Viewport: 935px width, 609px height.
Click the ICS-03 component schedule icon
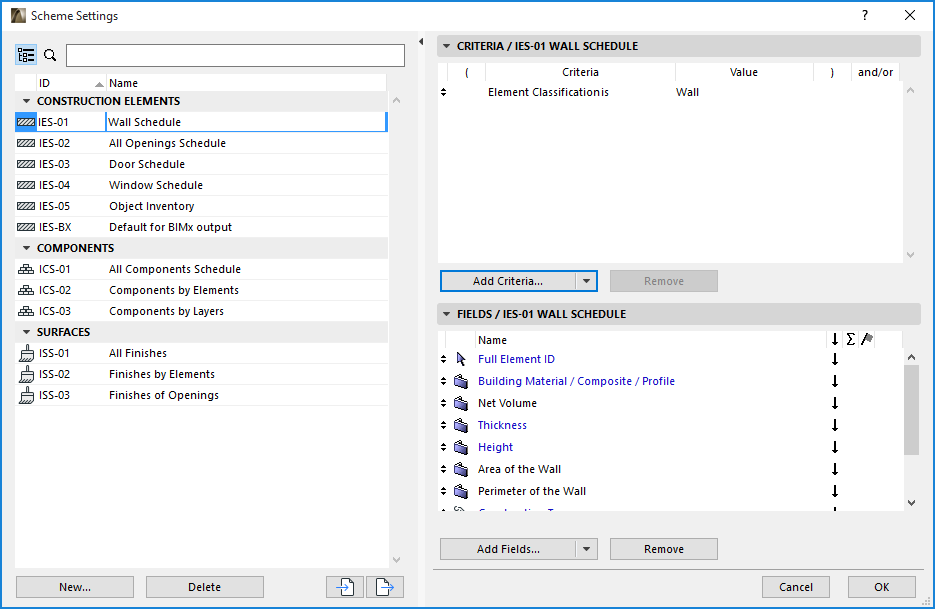click(x=26, y=311)
